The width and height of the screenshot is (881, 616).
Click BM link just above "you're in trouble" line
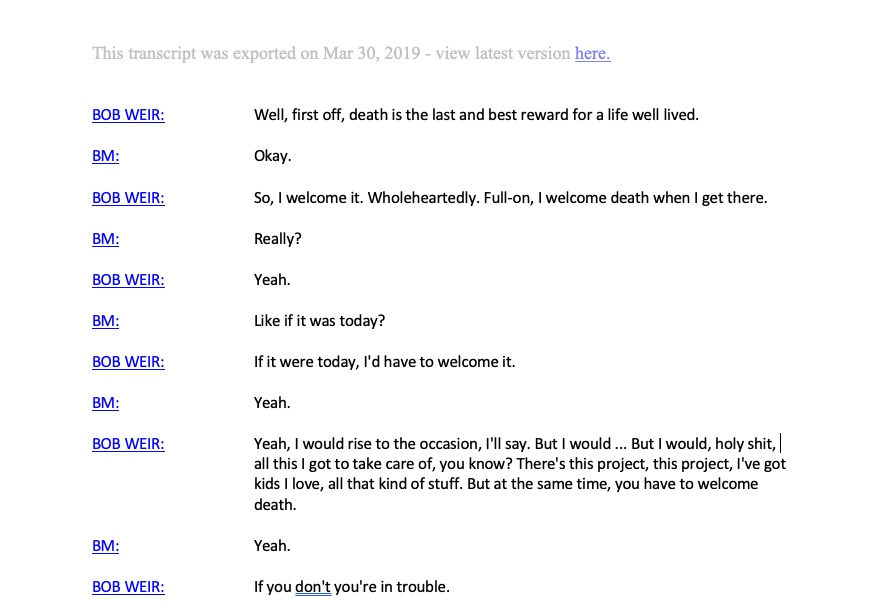click(105, 546)
